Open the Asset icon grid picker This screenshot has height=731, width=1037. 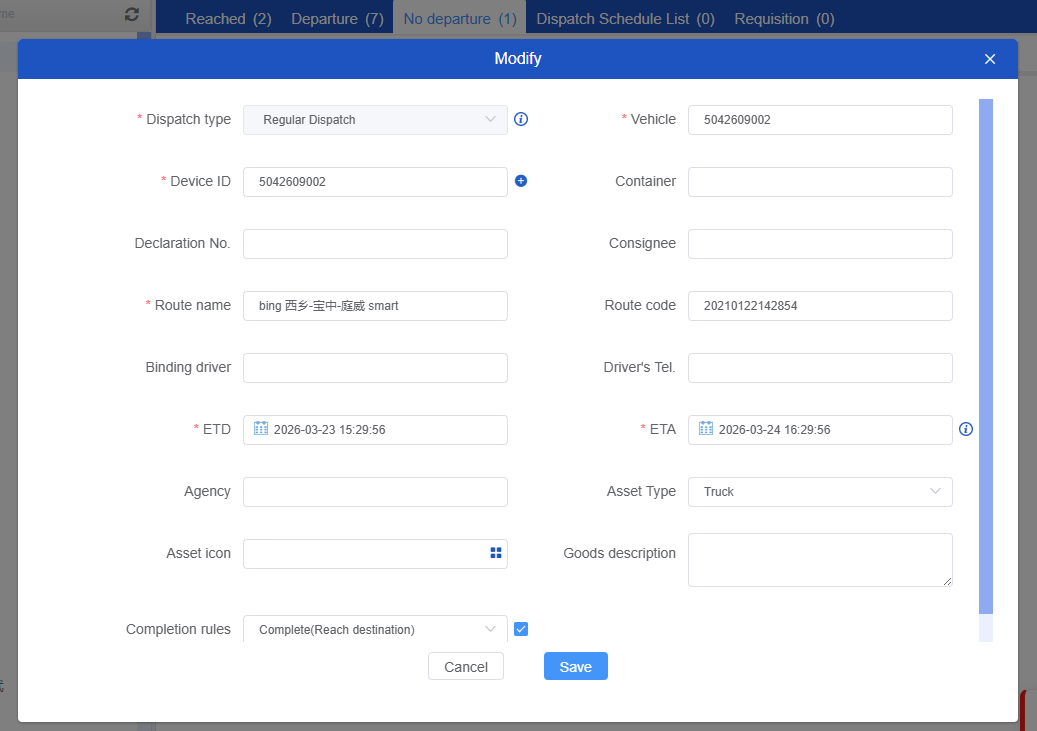point(496,553)
